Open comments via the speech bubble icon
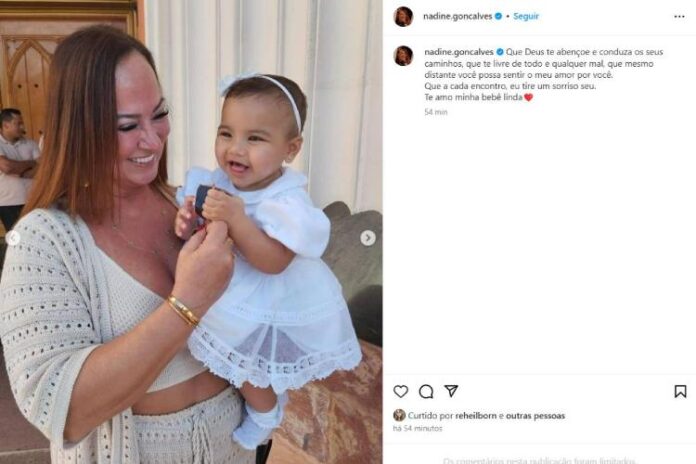The width and height of the screenshot is (696, 464). [426, 391]
